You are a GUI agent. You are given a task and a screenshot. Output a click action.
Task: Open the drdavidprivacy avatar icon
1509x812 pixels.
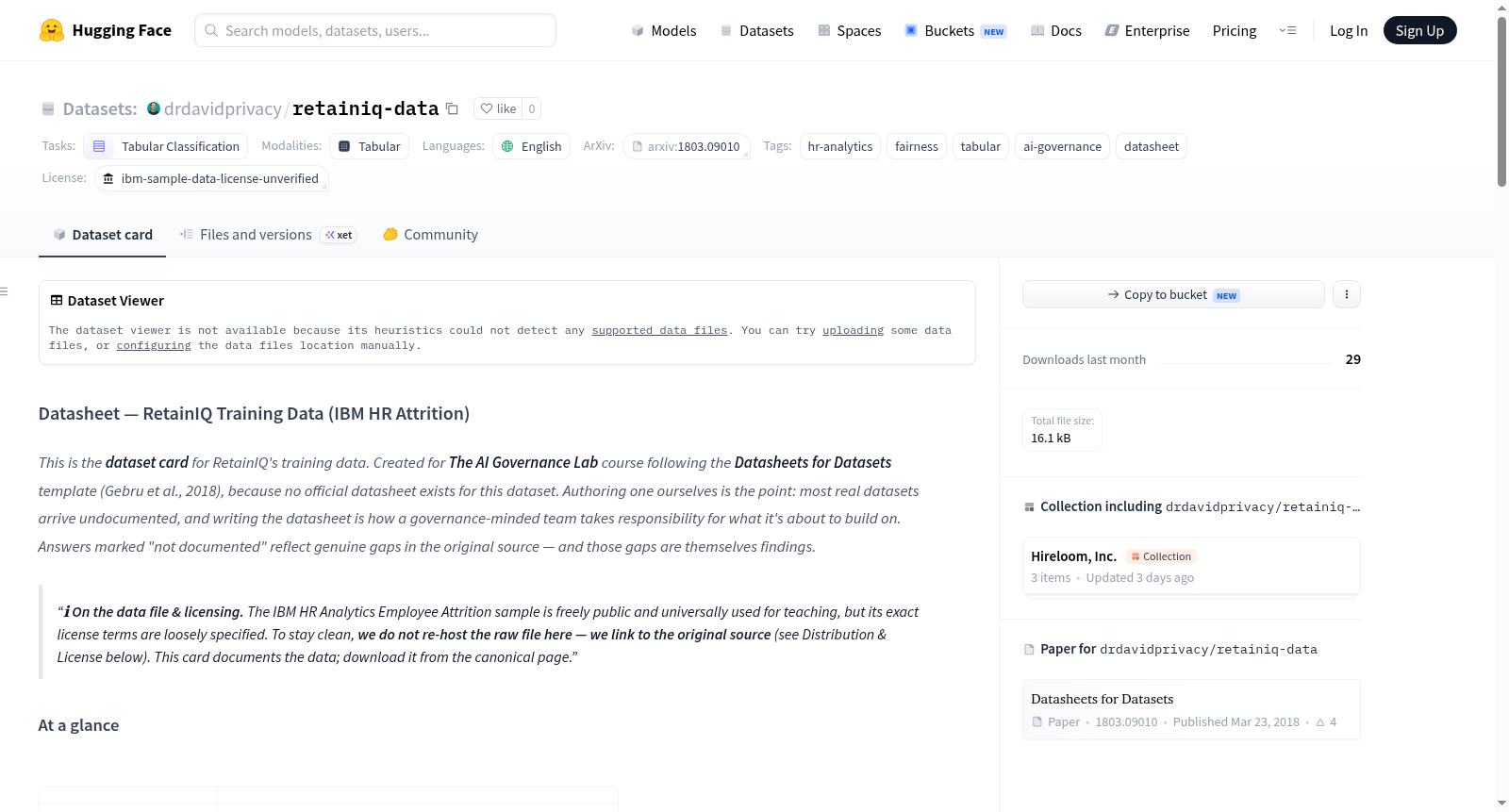tap(154, 108)
